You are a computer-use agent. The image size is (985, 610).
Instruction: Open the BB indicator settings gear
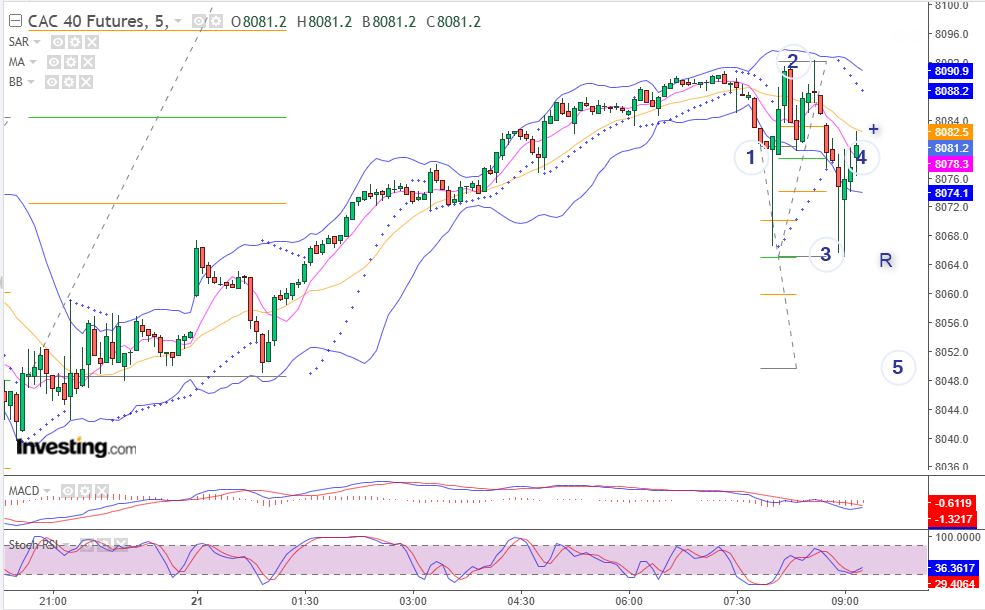(x=69, y=82)
